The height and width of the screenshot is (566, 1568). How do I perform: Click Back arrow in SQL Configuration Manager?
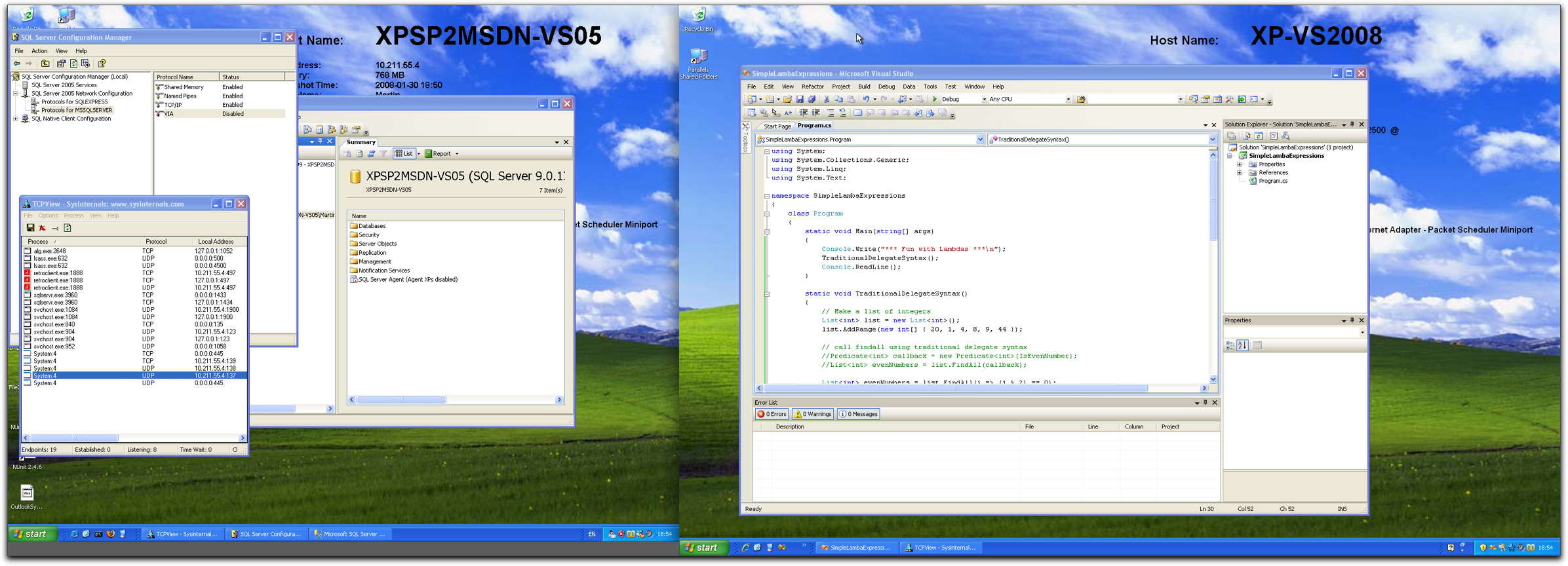coord(17,64)
